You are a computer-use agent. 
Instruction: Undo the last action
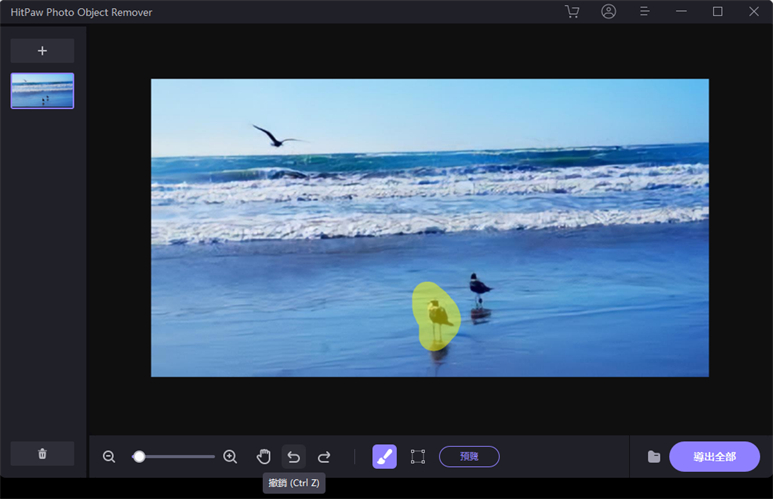click(294, 457)
